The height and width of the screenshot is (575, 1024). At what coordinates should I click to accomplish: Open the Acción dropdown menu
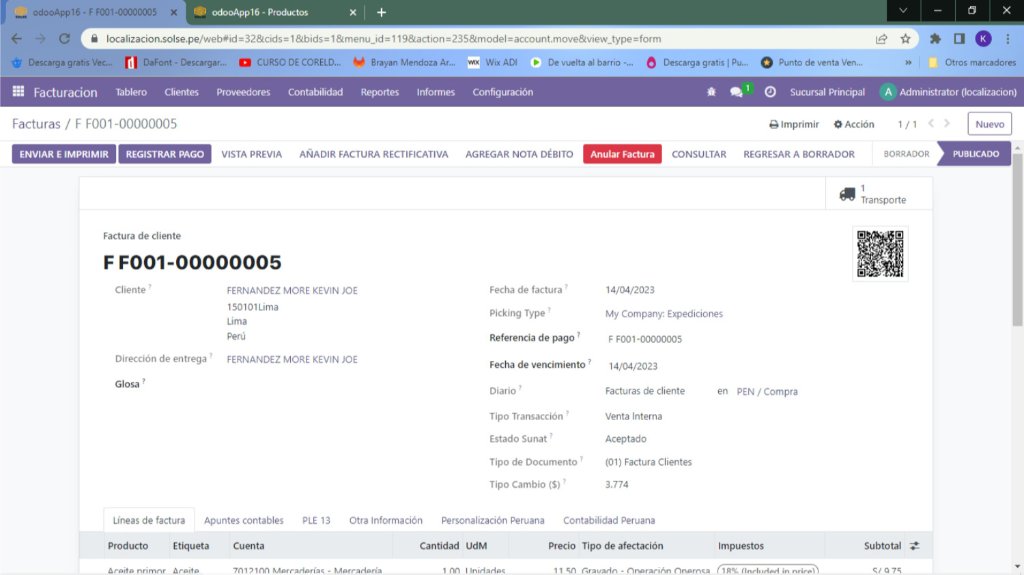pyautogui.click(x=853, y=125)
